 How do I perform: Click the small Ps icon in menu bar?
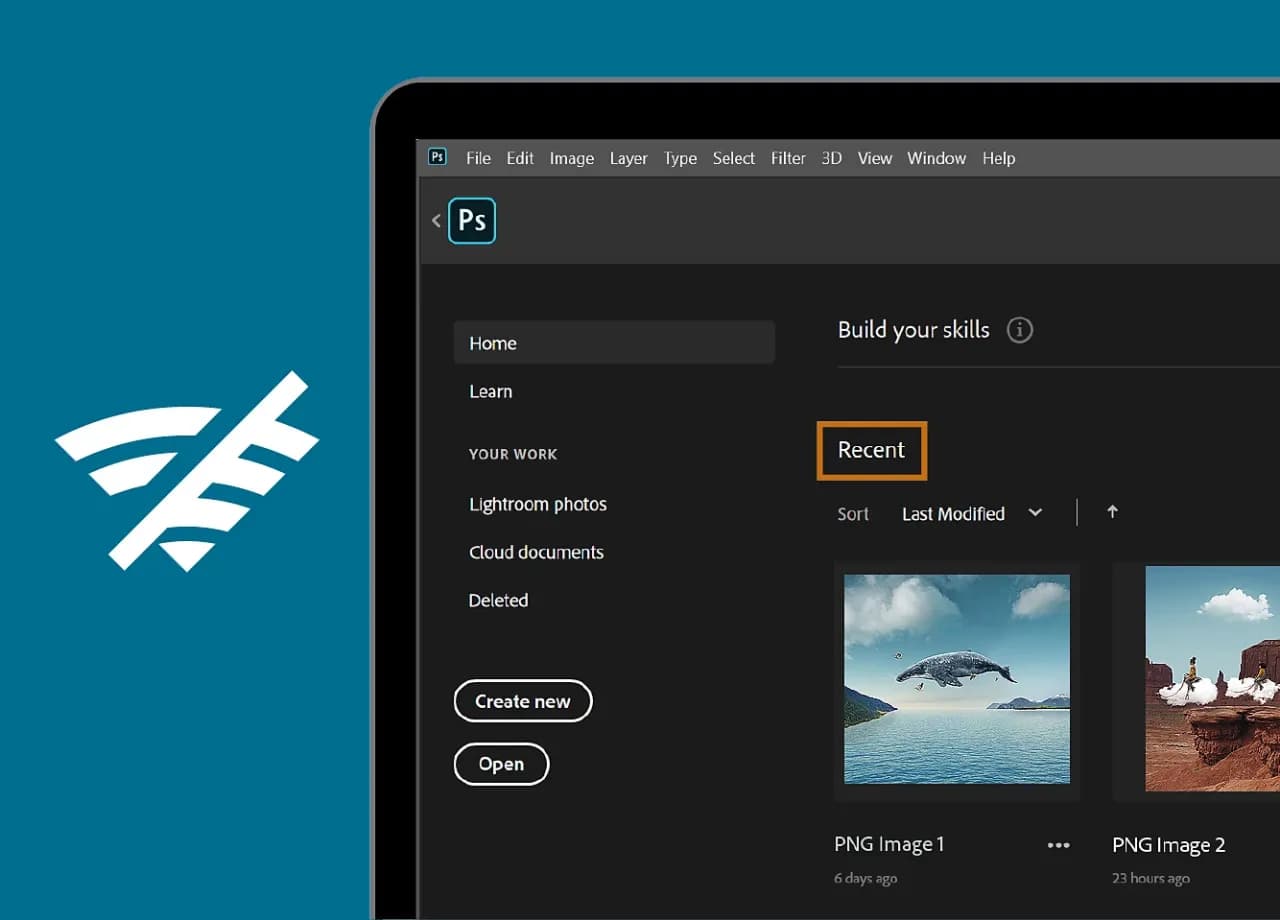pos(437,157)
